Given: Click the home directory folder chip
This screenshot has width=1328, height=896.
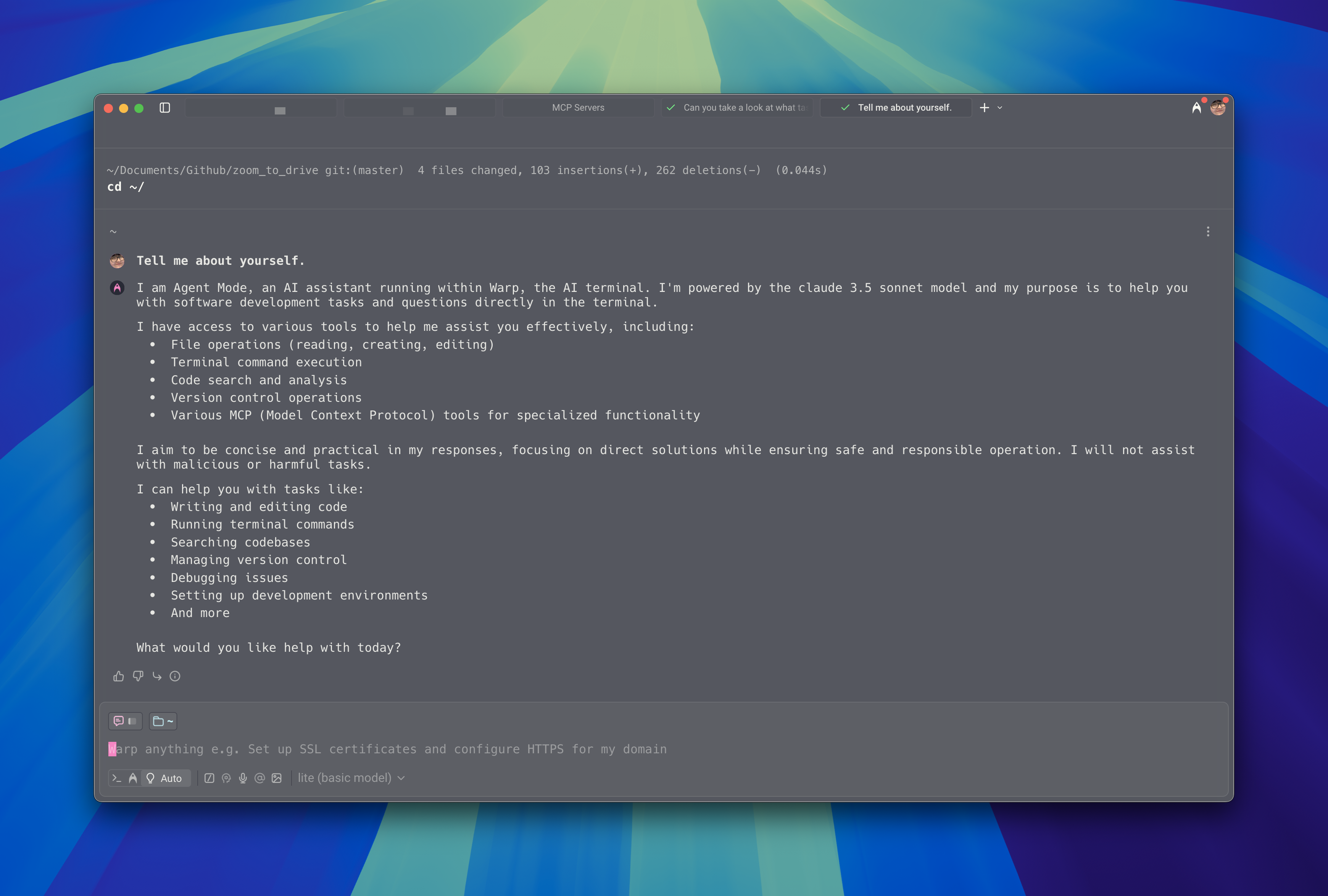Looking at the screenshot, I should point(163,721).
